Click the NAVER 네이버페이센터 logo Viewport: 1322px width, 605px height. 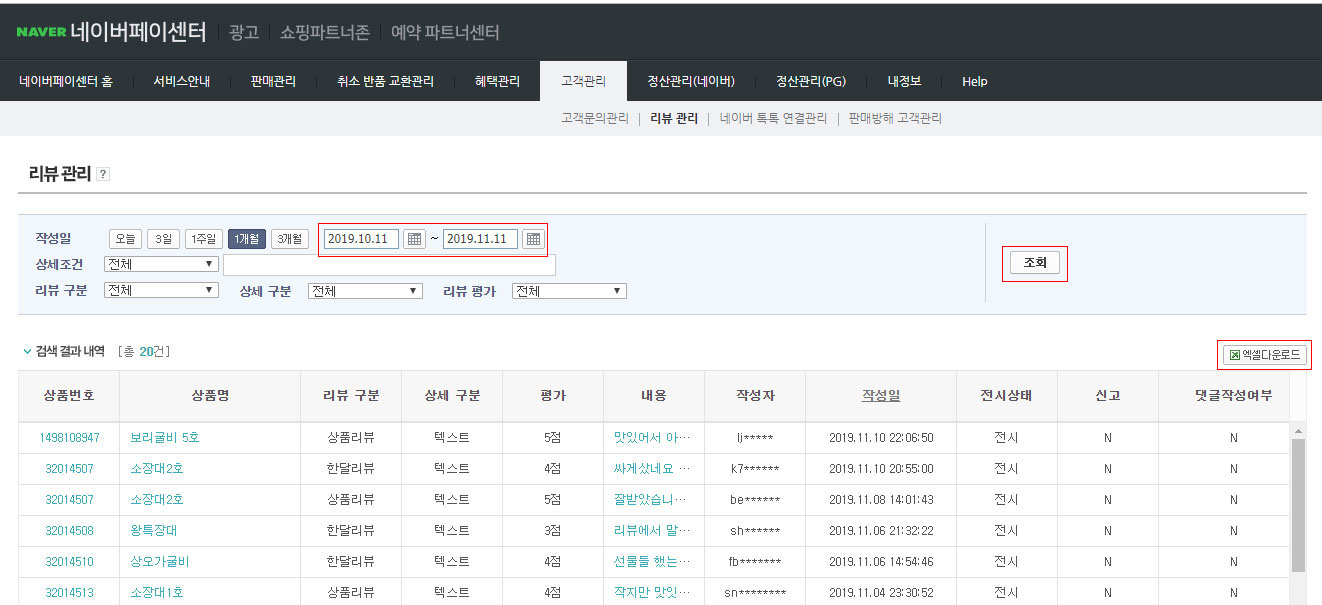[x=111, y=32]
